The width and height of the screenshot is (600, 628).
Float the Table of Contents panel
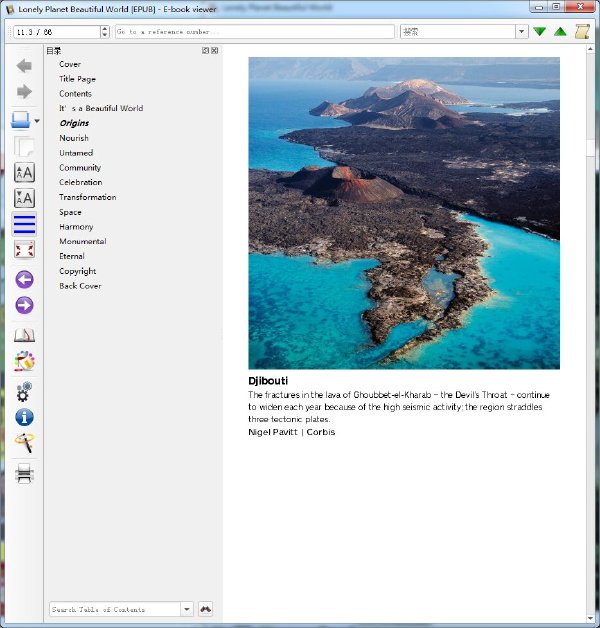(x=205, y=50)
